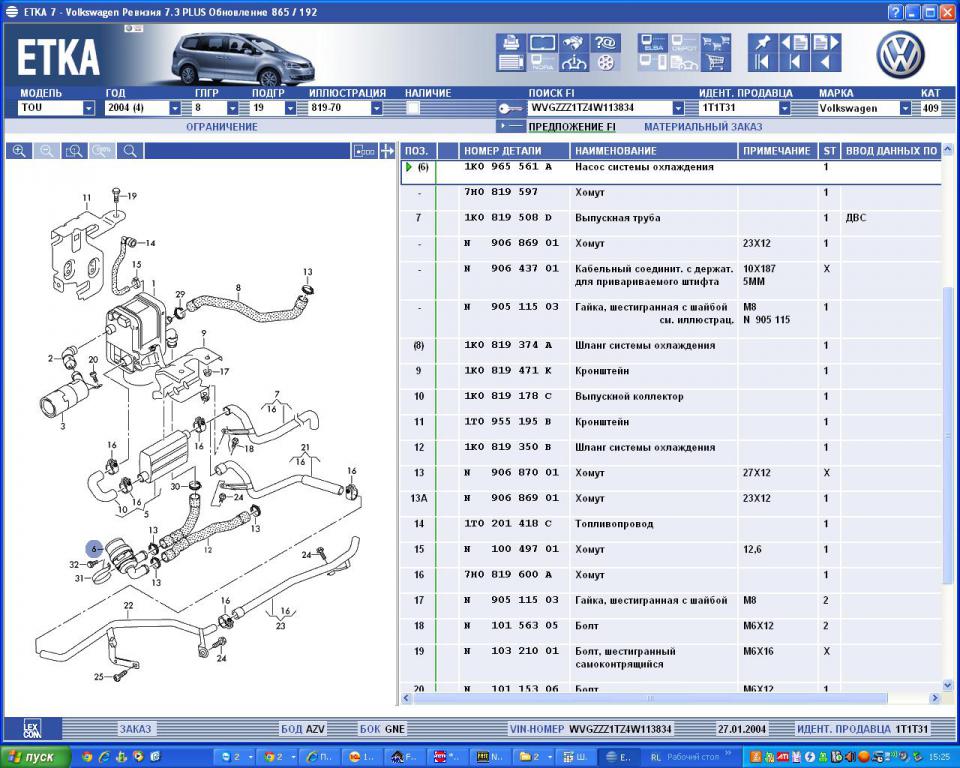Click highlighted callout 6 in diagram

(94, 549)
